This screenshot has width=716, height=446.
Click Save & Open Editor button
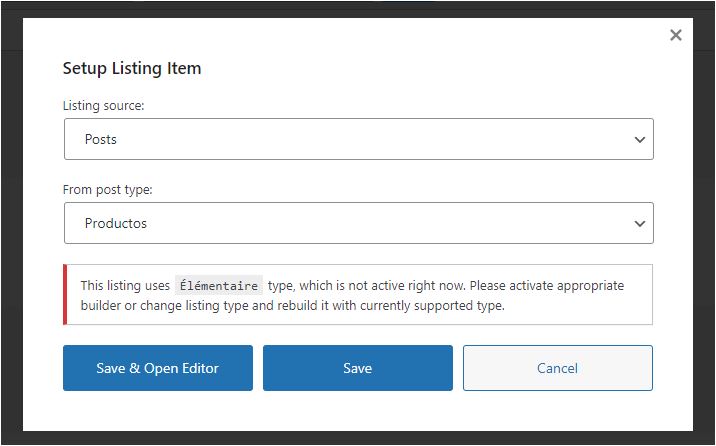tap(158, 368)
